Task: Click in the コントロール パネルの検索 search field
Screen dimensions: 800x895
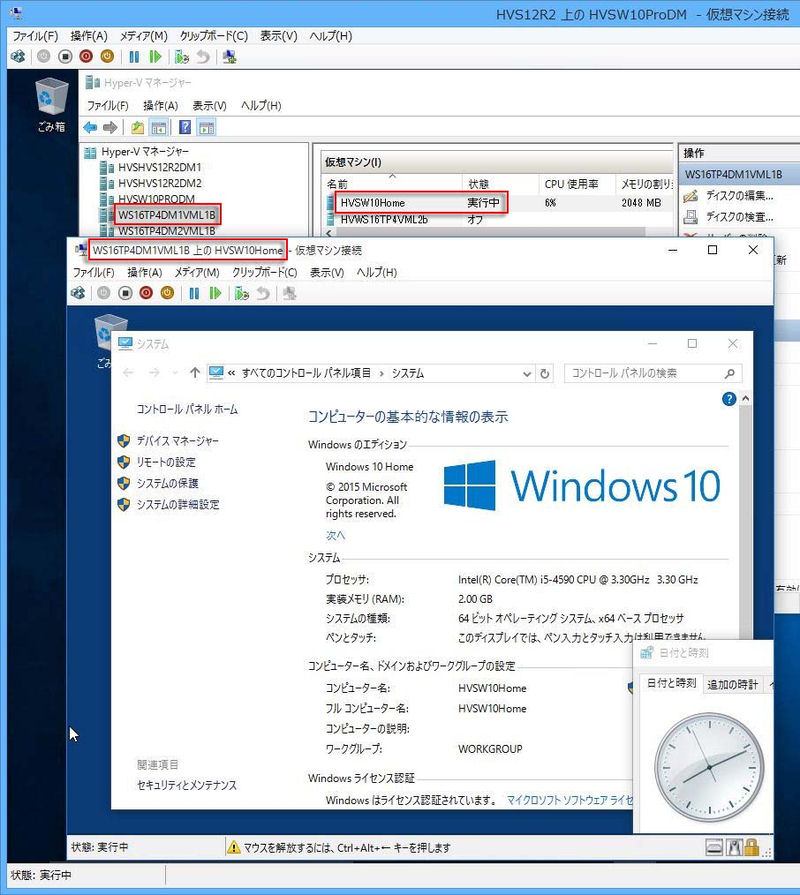Action: pyautogui.click(x=645, y=373)
